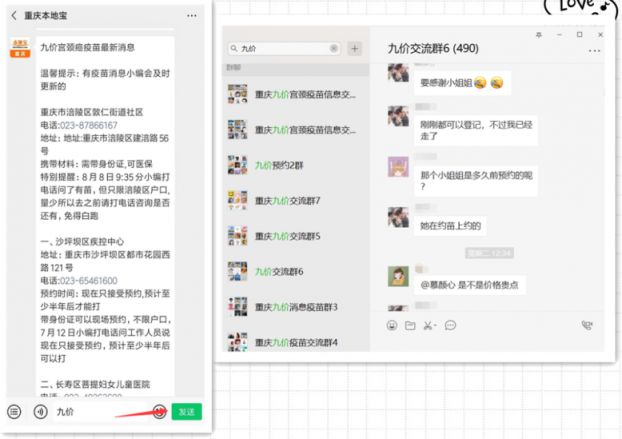Click the message @慕颜心 是不是价格贵点
The width and height of the screenshot is (622, 439).
point(470,285)
